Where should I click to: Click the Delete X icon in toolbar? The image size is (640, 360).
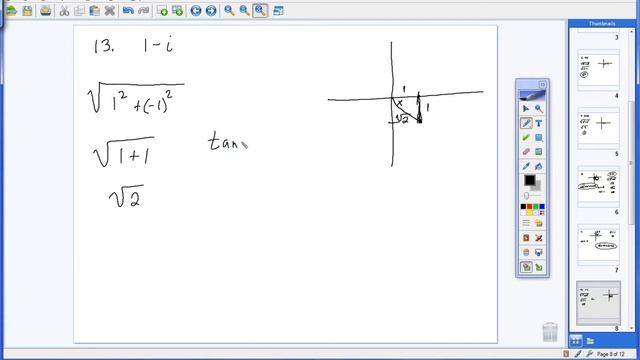[x=109, y=11]
